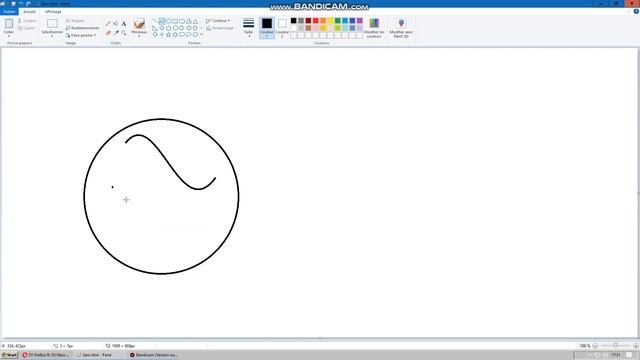Open the Remplissage dropdown

(x=222, y=28)
